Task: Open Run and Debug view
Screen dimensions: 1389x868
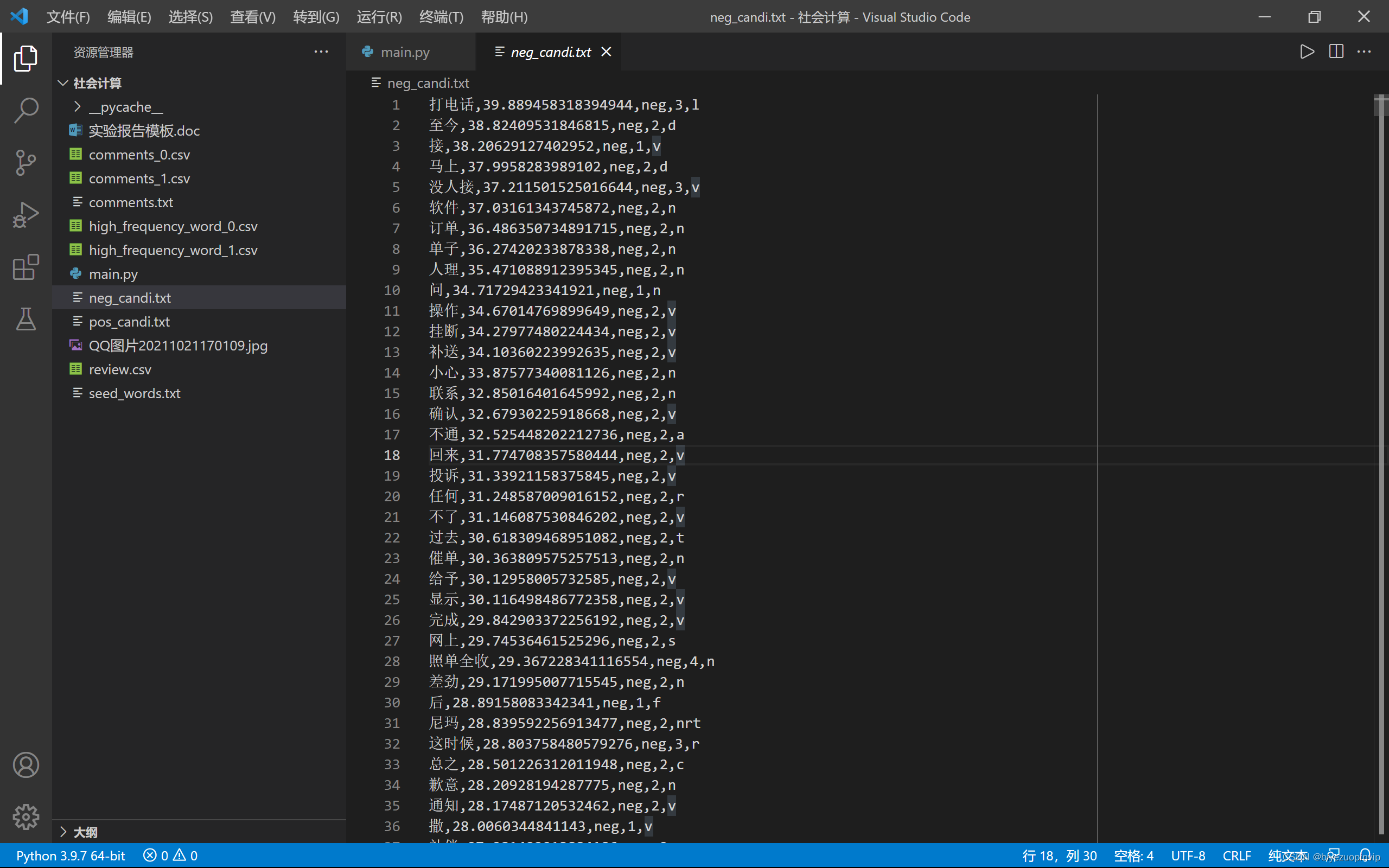Action: click(x=26, y=215)
